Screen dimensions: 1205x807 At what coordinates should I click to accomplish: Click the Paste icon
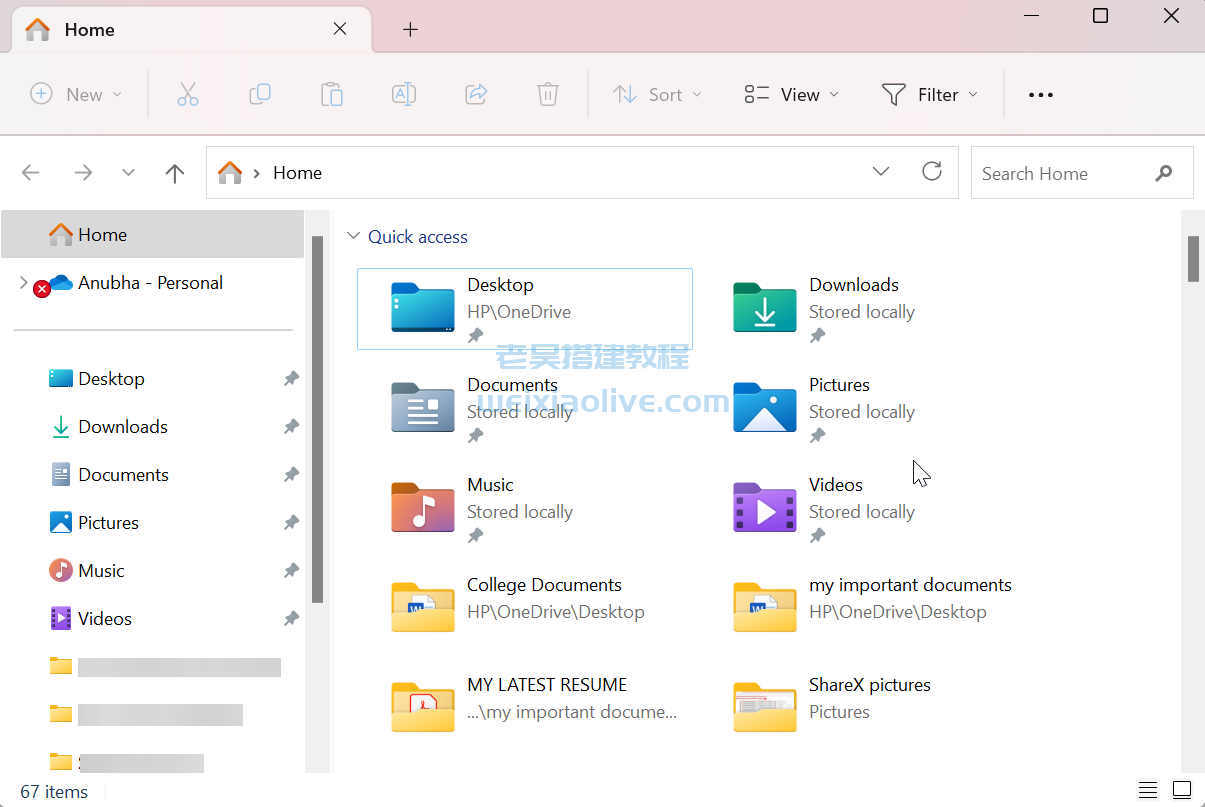tap(332, 94)
